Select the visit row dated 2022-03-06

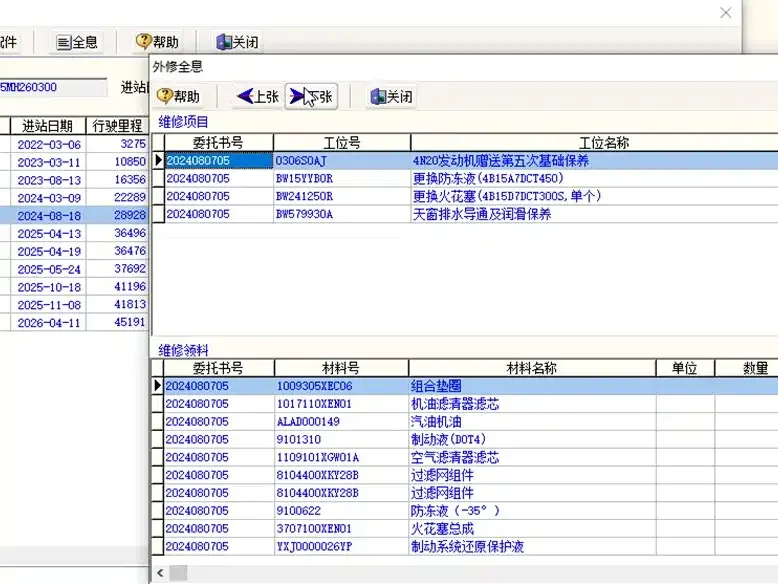click(74, 144)
